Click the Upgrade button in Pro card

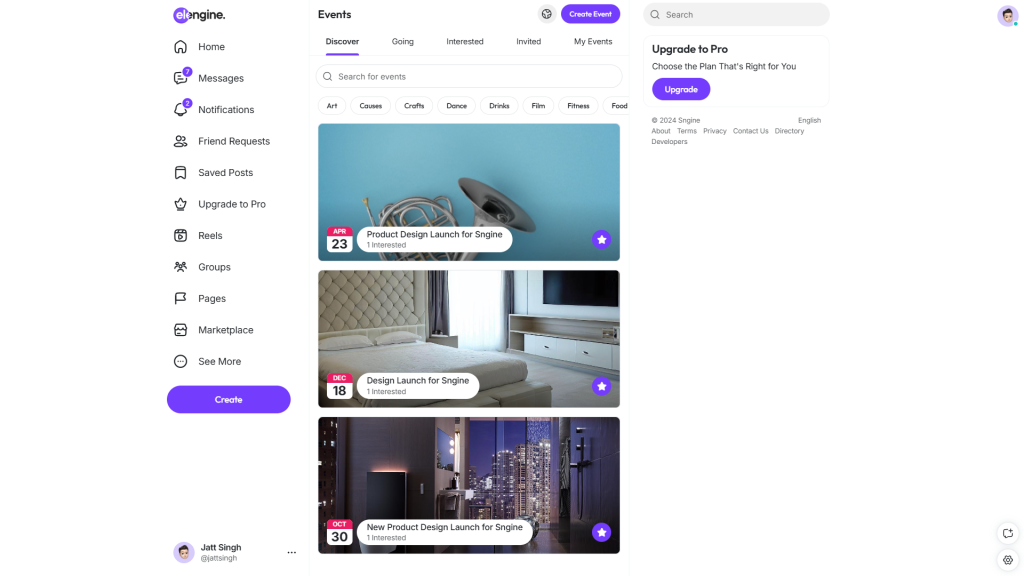tap(681, 89)
